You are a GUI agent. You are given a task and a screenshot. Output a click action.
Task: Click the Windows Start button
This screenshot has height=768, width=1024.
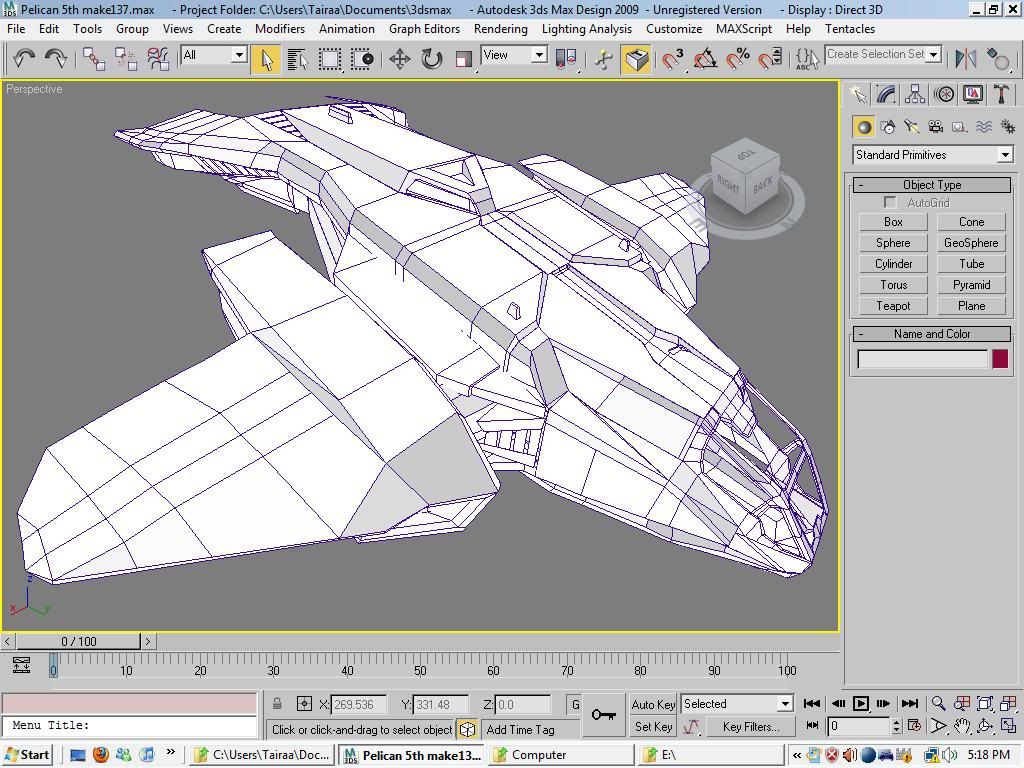coord(27,755)
